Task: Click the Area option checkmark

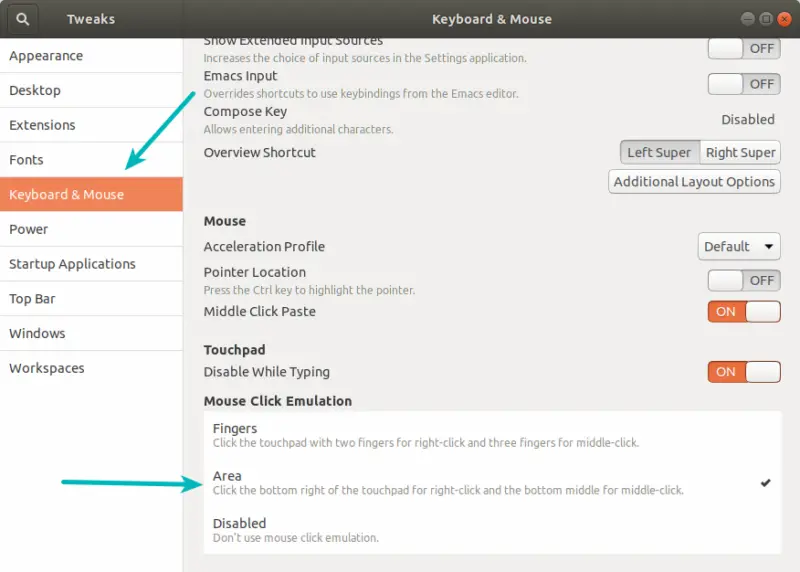Action: (x=765, y=483)
